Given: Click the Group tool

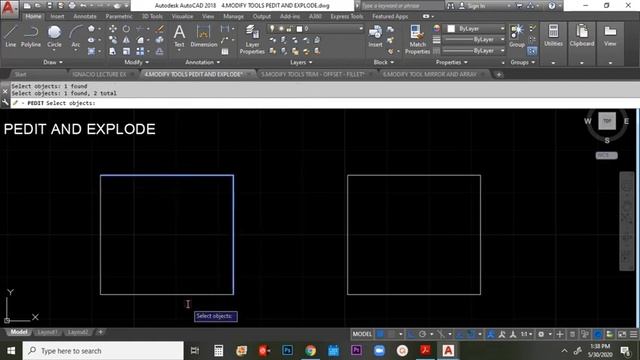Looking at the screenshot, I should pyautogui.click(x=517, y=36).
